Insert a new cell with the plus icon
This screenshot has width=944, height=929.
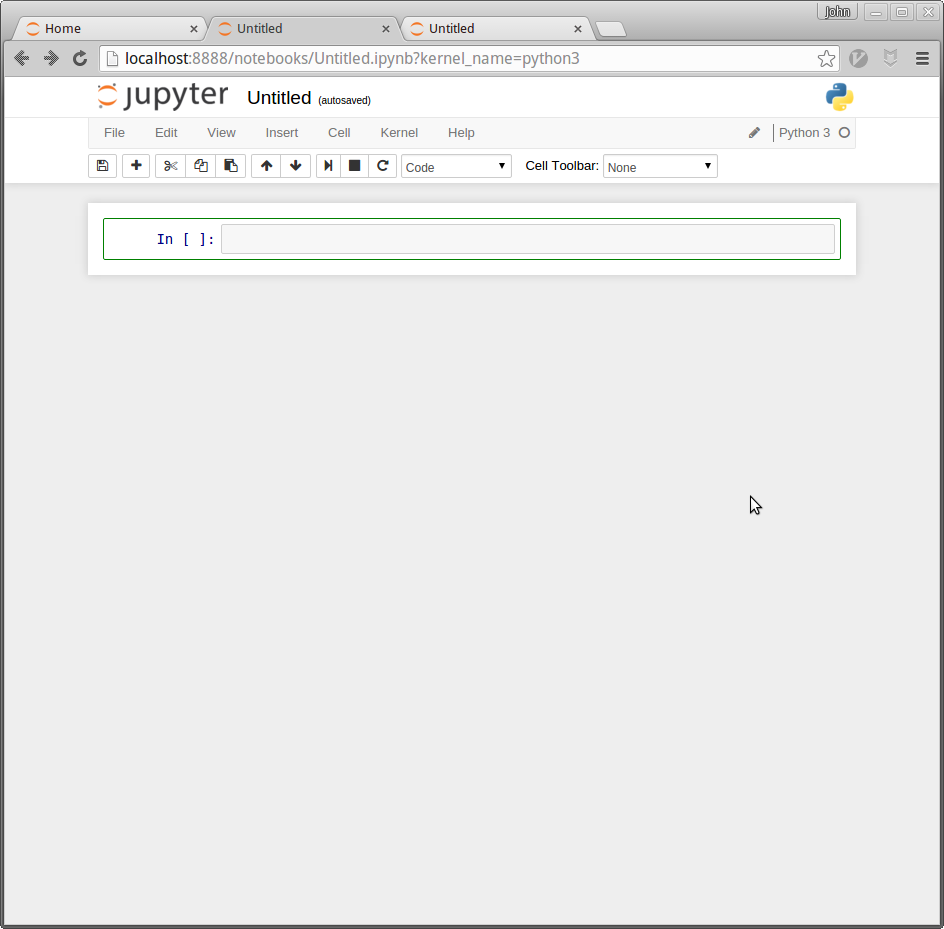(x=136, y=166)
